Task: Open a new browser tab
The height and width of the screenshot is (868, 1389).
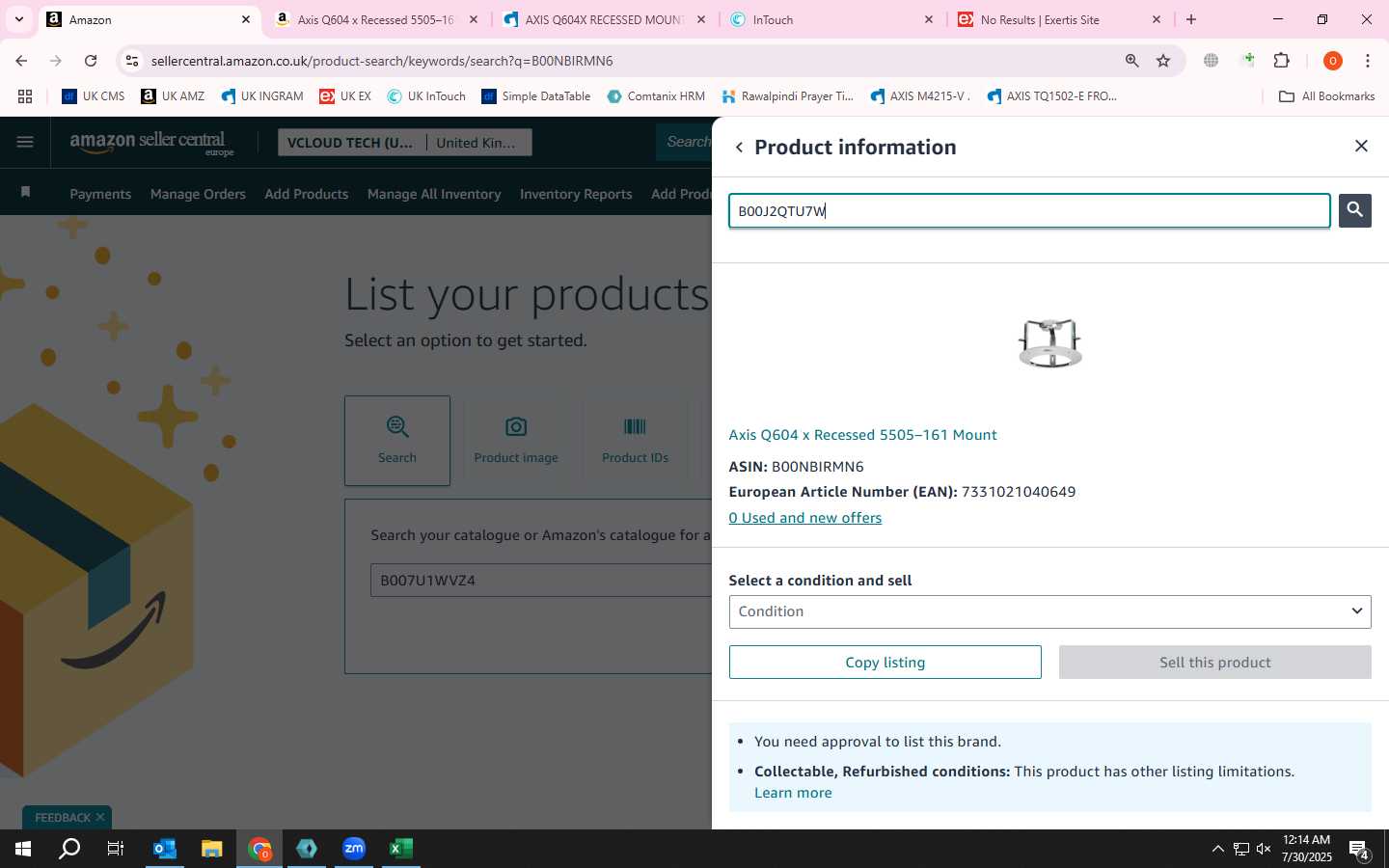Action: [1191, 19]
